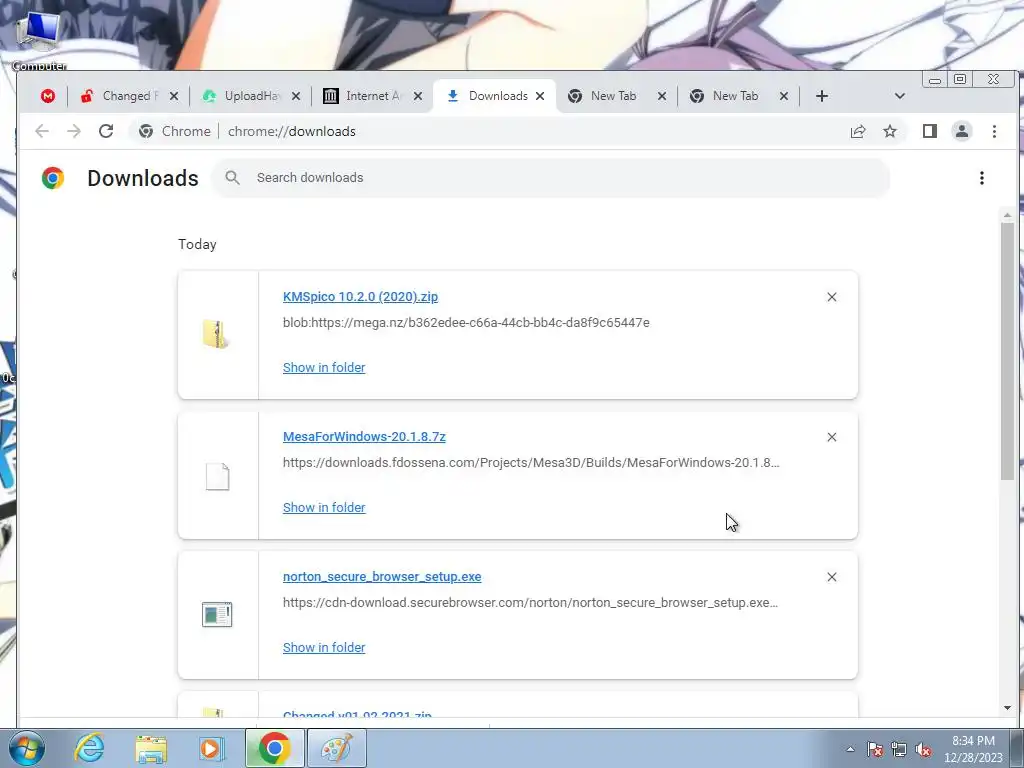Bookmark this page with star icon
1024x768 pixels.
[x=889, y=131]
